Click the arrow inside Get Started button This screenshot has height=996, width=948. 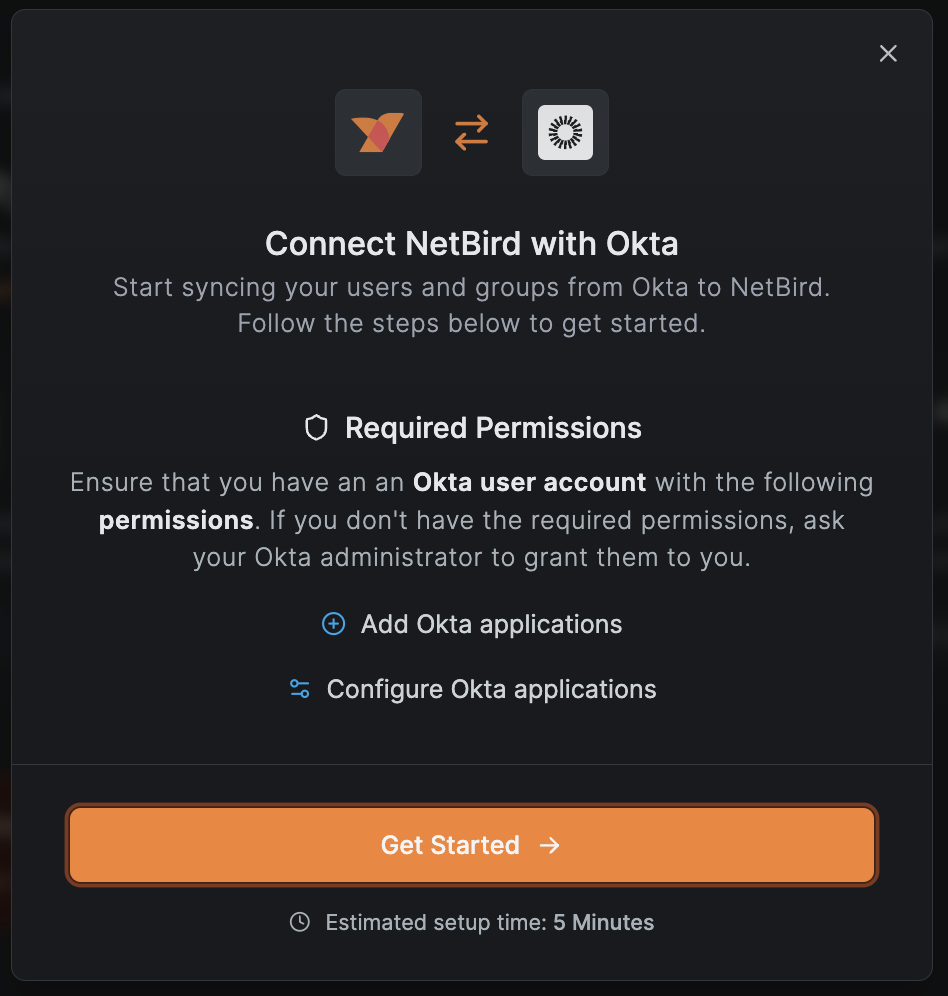point(549,845)
